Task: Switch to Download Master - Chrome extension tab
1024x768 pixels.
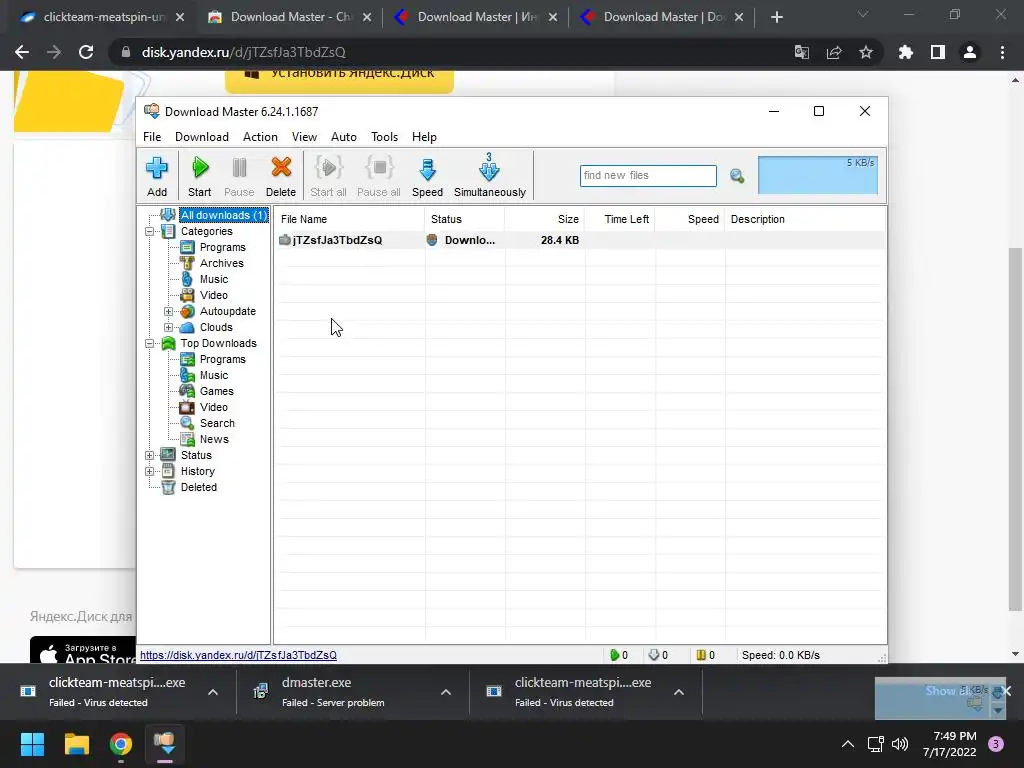Action: [x=291, y=17]
